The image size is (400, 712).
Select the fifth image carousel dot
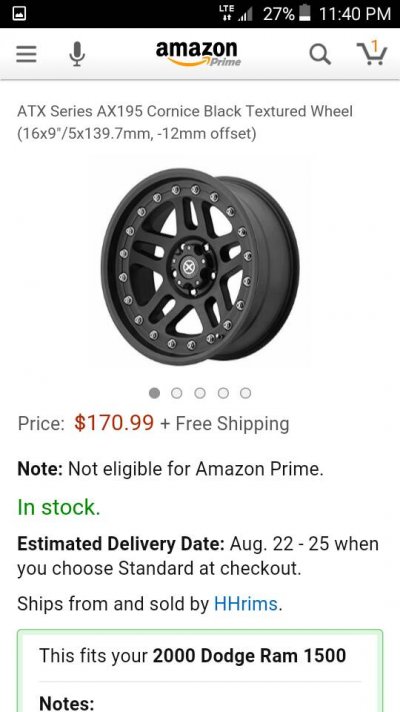click(246, 393)
